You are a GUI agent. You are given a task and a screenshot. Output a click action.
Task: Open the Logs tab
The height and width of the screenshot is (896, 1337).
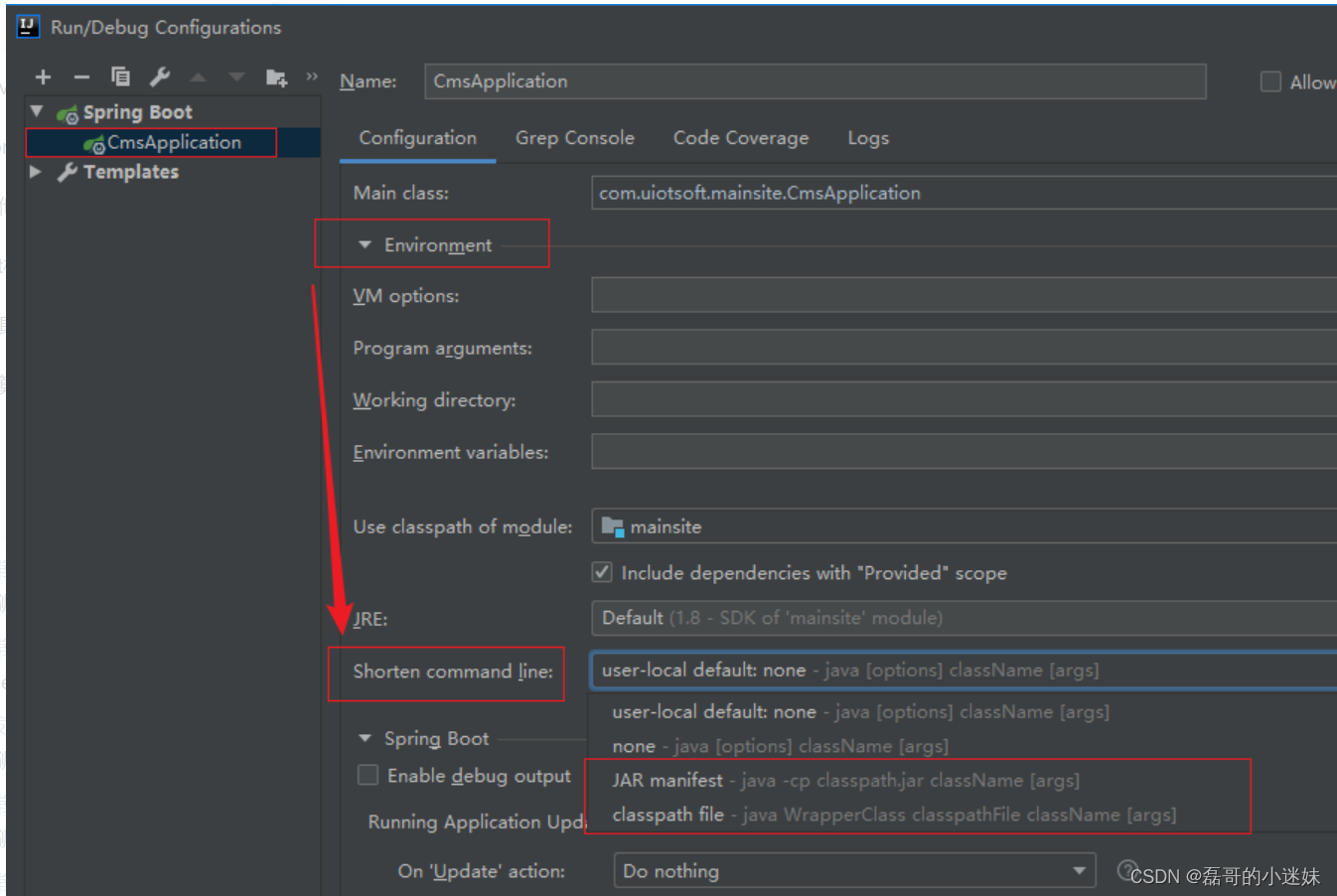pyautogui.click(x=868, y=138)
